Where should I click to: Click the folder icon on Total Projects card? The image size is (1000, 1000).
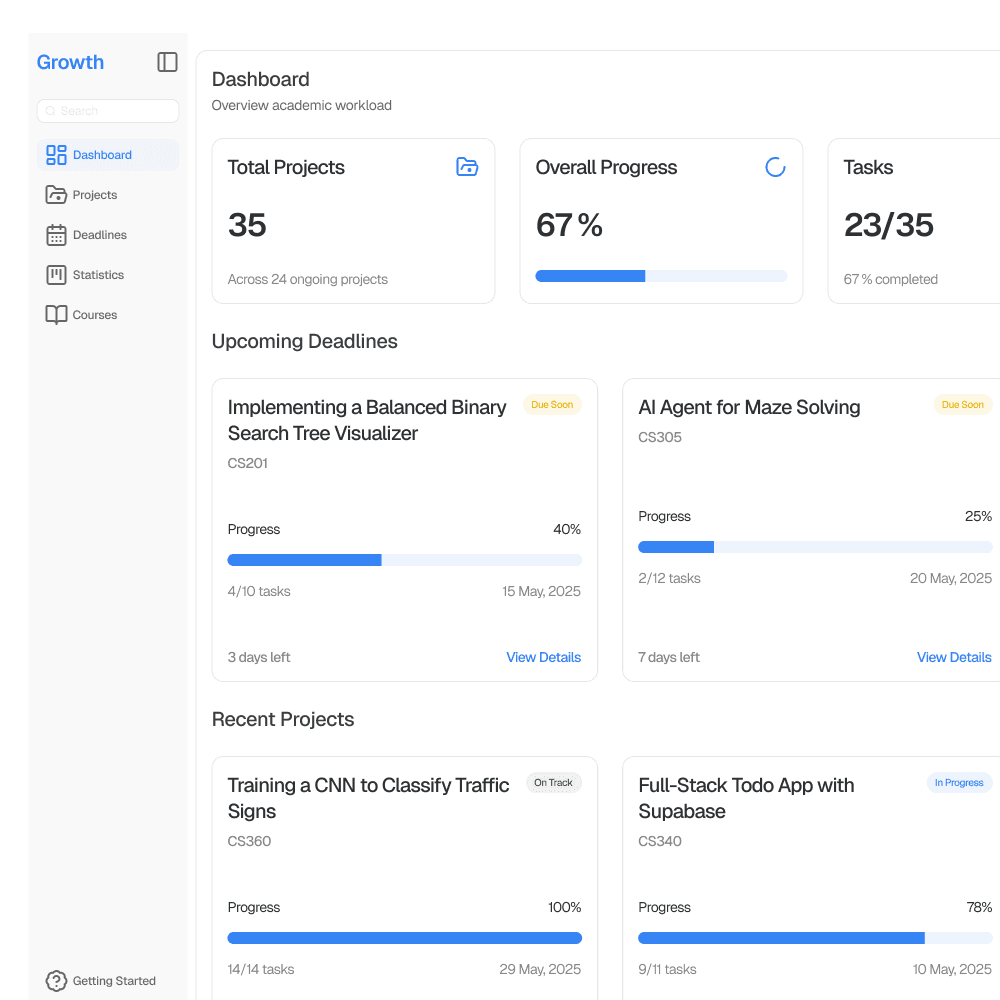click(467, 167)
